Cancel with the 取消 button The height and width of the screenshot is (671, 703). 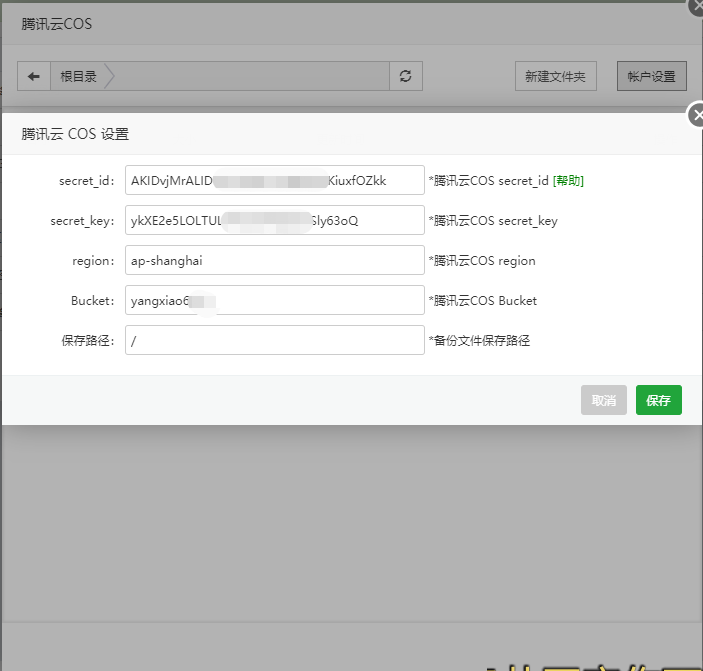(603, 400)
